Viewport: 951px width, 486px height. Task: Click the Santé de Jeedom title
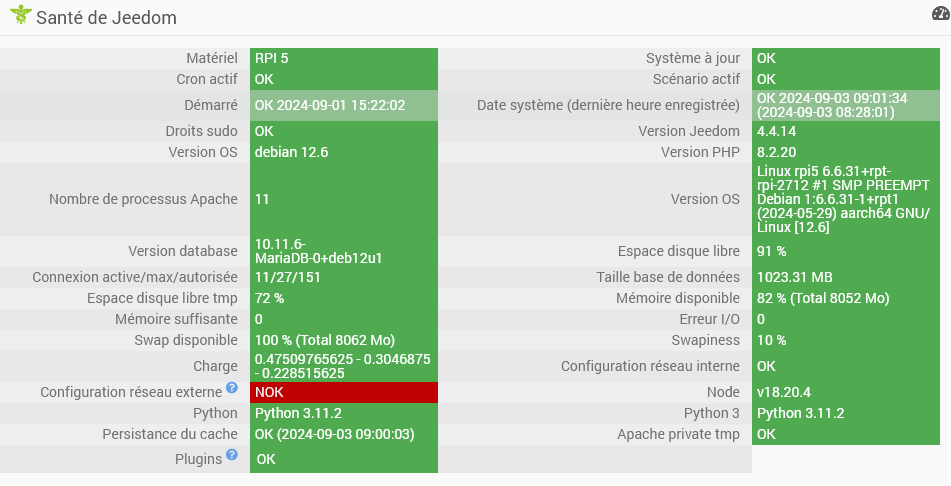[x=106, y=18]
